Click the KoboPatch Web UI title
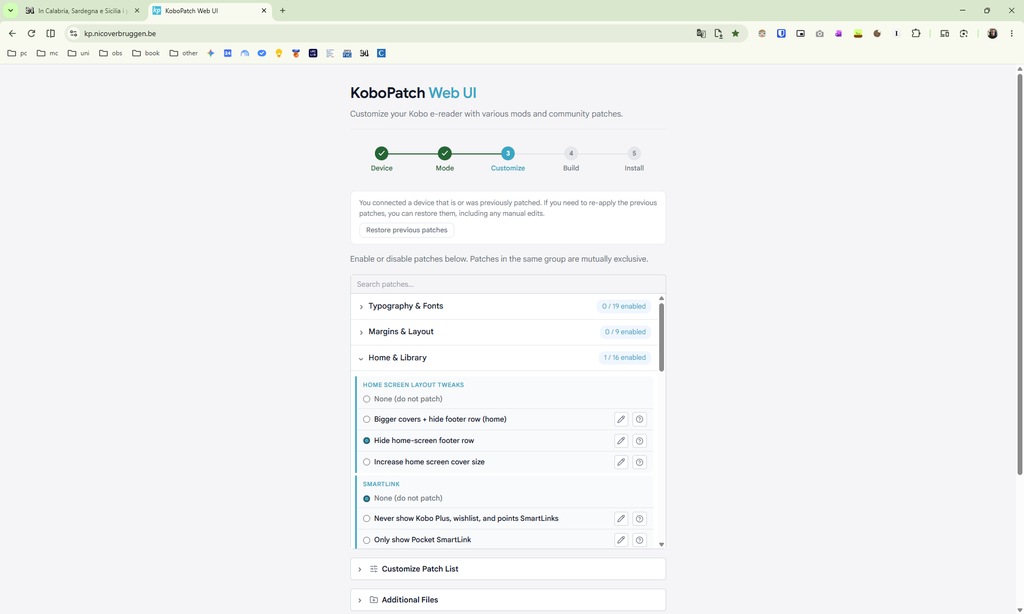This screenshot has width=1024, height=614. 413,93
